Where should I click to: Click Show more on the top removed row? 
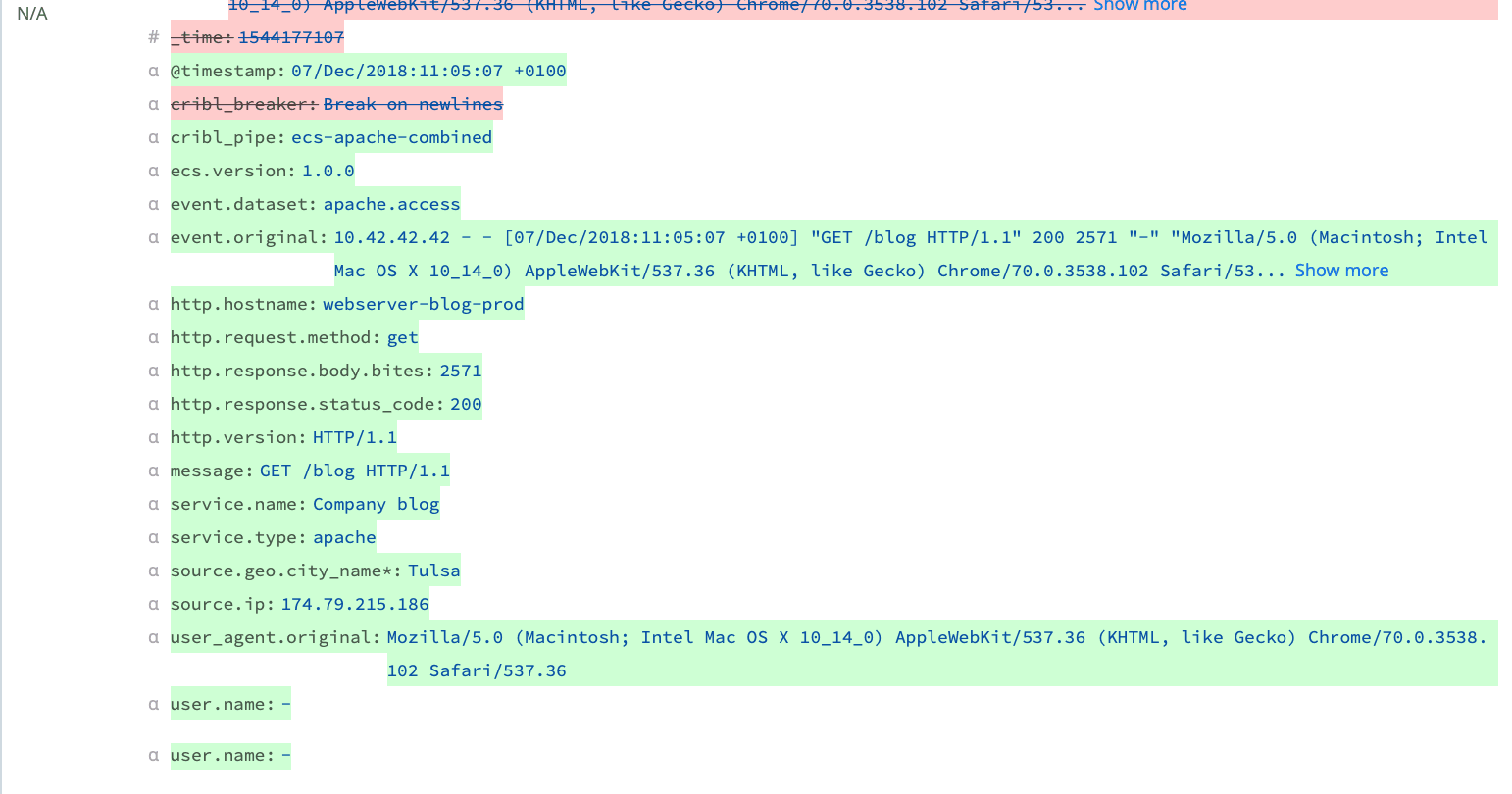[1139, 6]
